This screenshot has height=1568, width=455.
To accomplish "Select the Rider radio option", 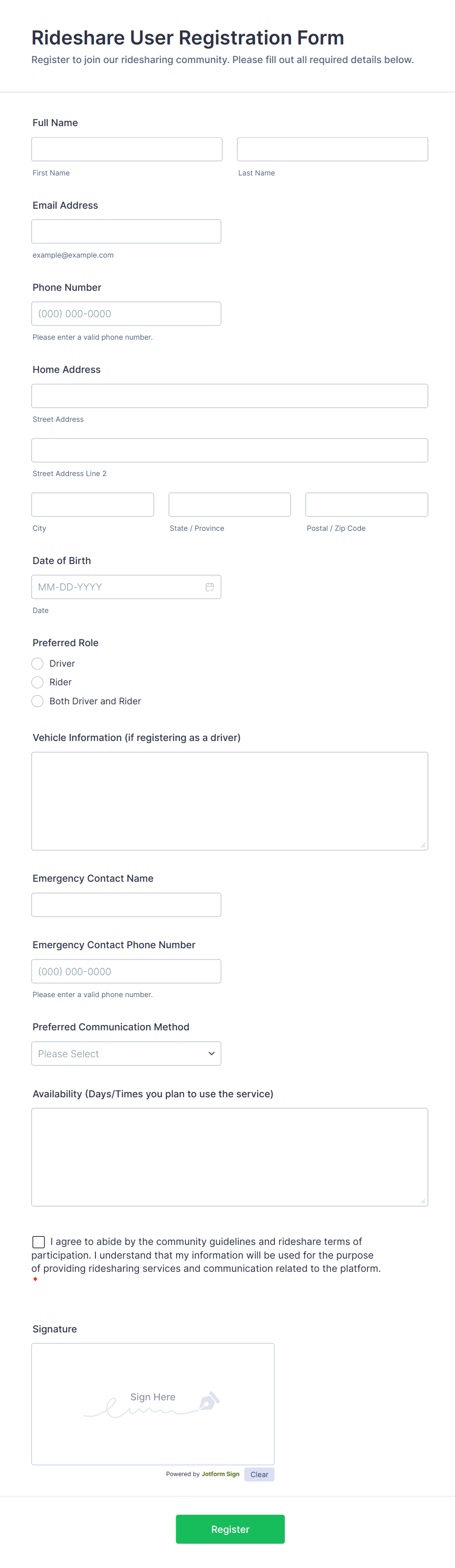I will click(x=38, y=682).
